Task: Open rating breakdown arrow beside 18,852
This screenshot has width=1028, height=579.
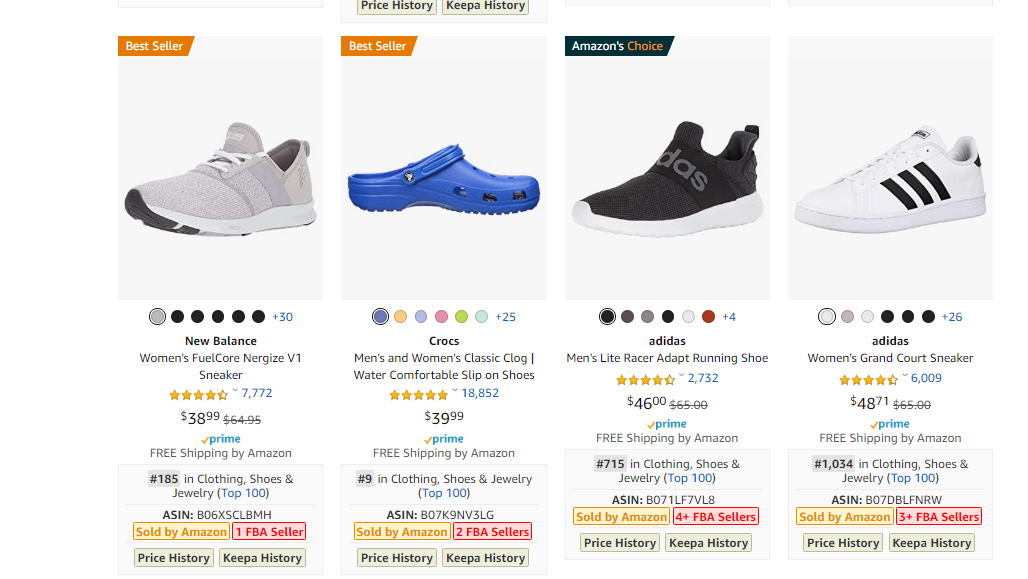Action: [455, 391]
